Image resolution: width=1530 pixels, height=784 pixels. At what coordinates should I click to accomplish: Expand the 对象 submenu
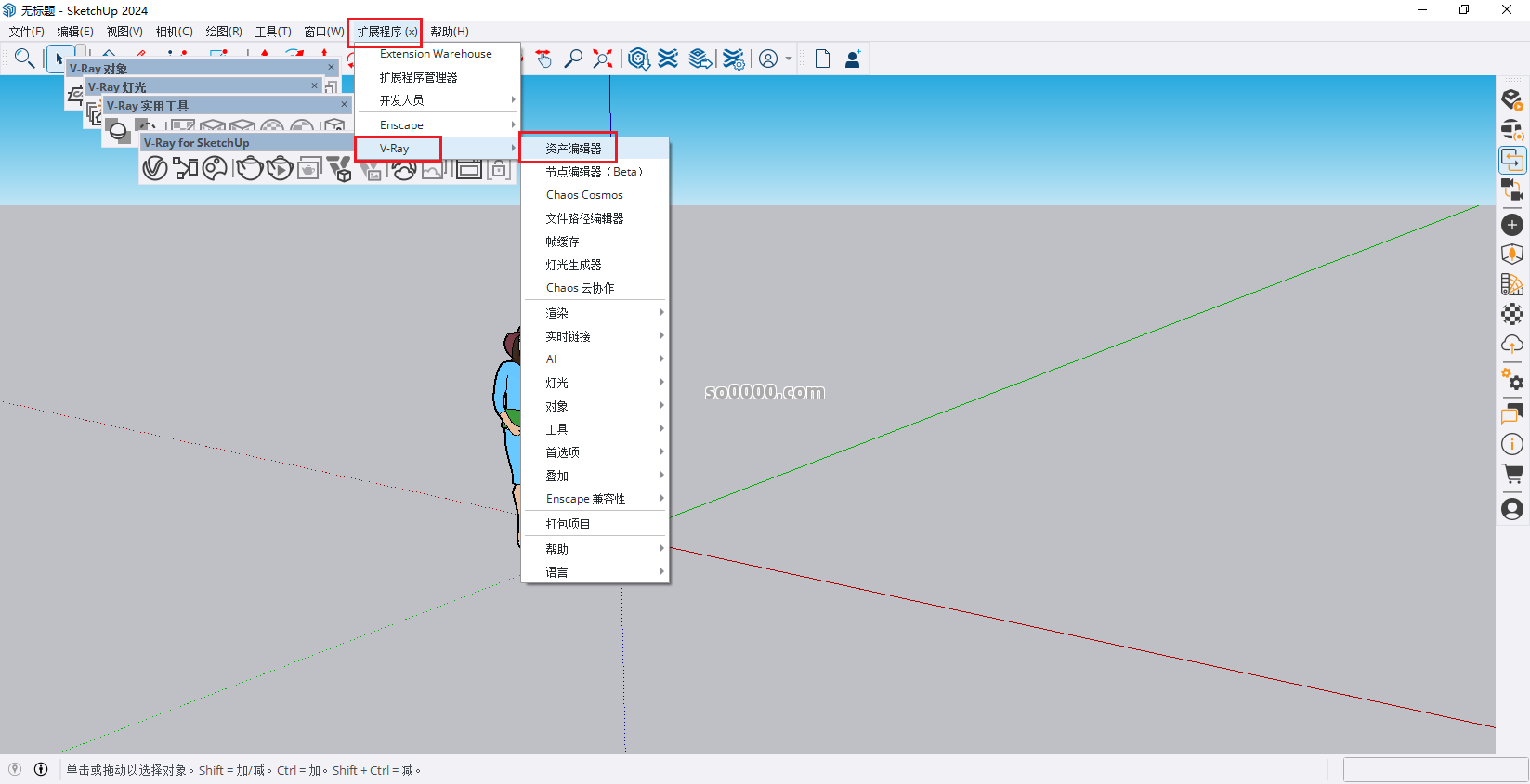(595, 406)
